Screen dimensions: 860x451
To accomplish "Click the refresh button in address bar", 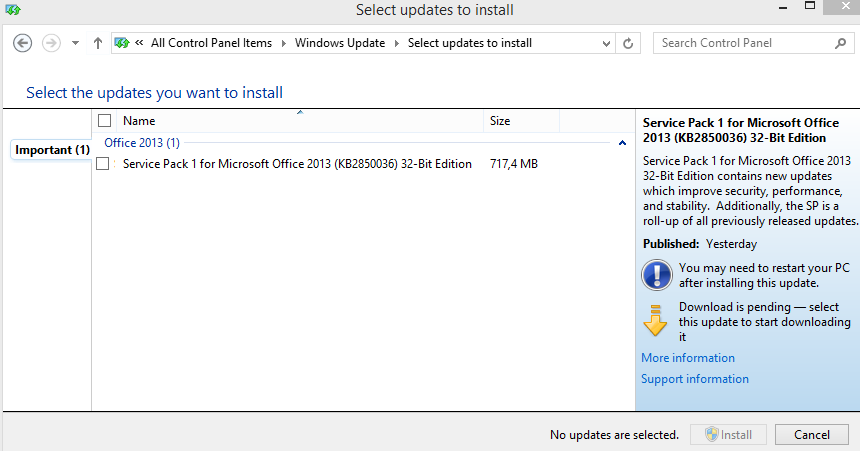I will pyautogui.click(x=628, y=43).
